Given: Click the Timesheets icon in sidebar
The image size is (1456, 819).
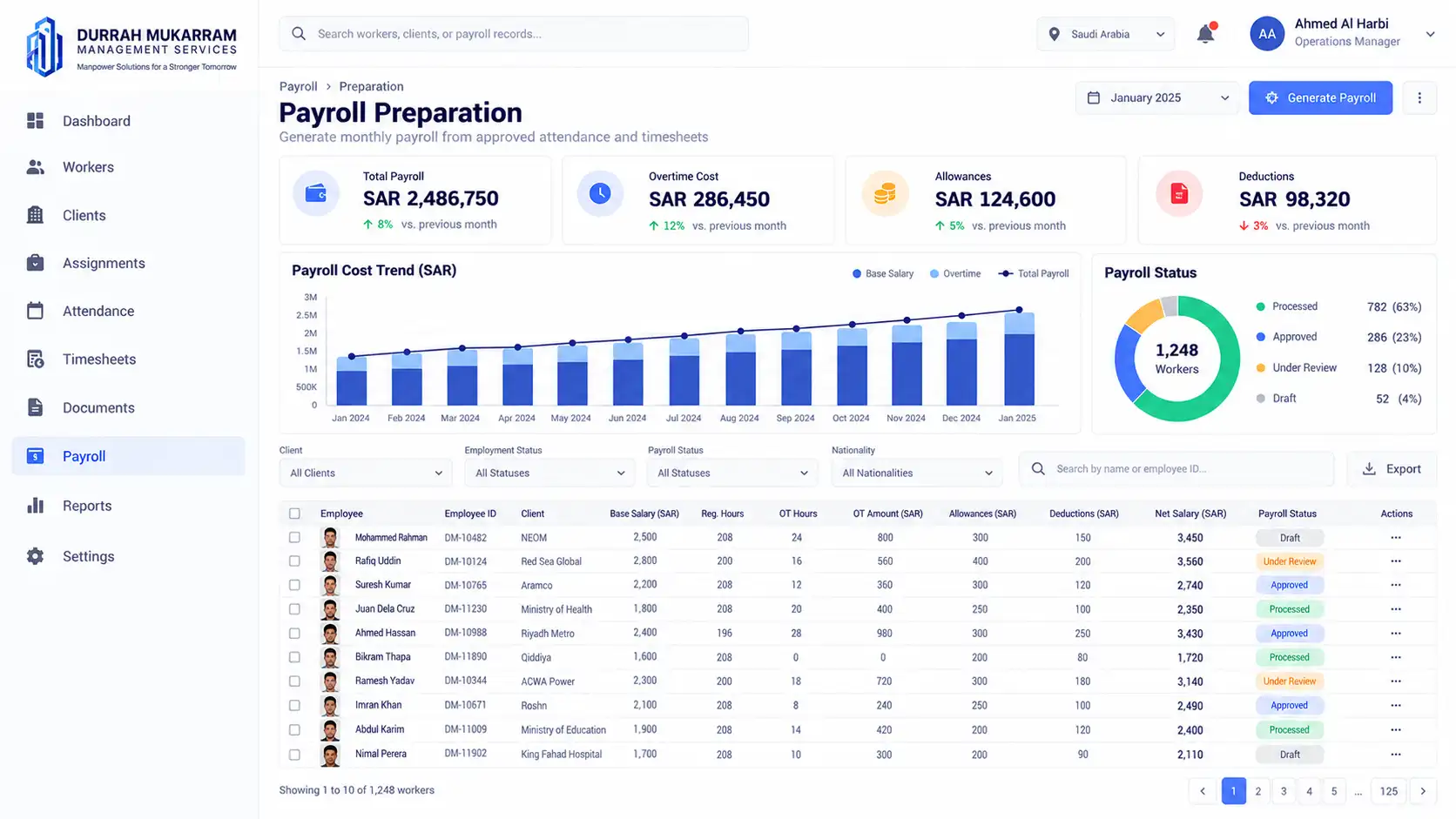Looking at the screenshot, I should [x=35, y=359].
